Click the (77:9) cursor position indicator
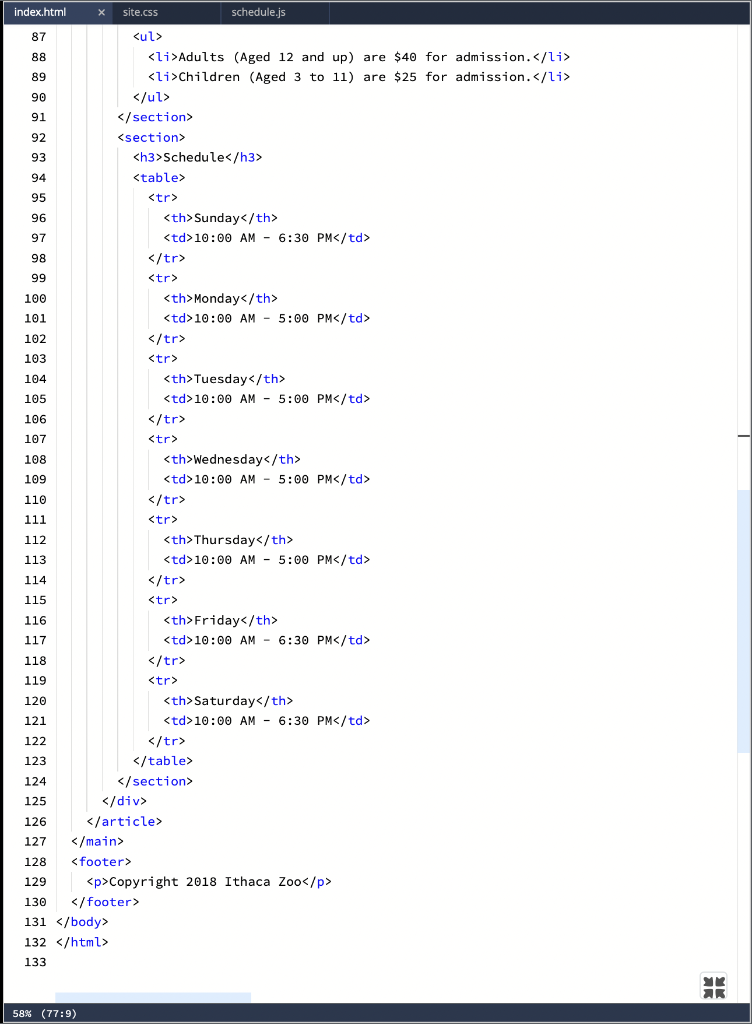Screen dimensions: 752x1024 pyautogui.click(x=59, y=1014)
